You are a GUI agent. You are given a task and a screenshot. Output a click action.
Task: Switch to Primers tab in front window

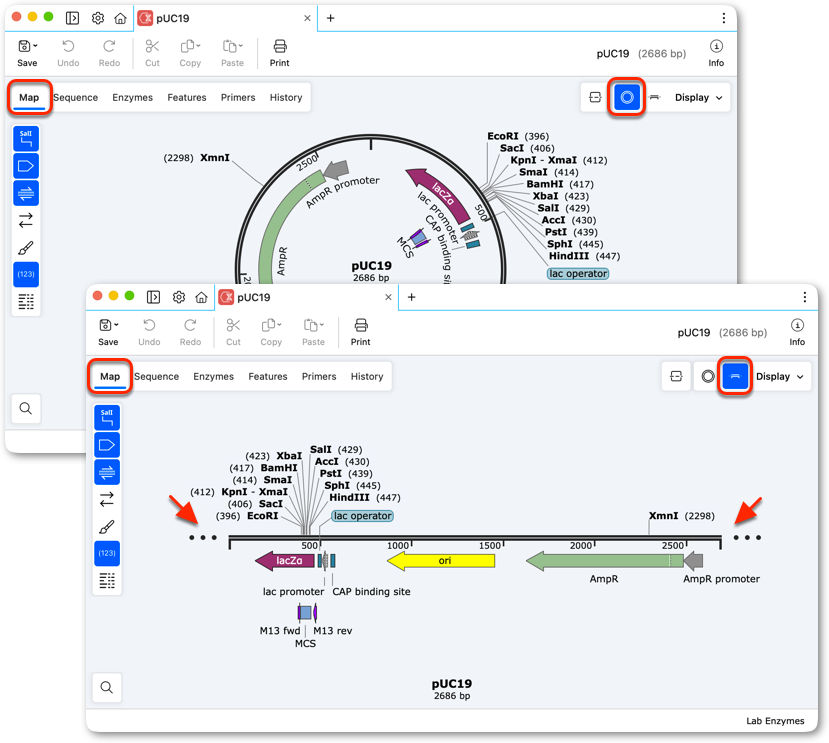[319, 377]
